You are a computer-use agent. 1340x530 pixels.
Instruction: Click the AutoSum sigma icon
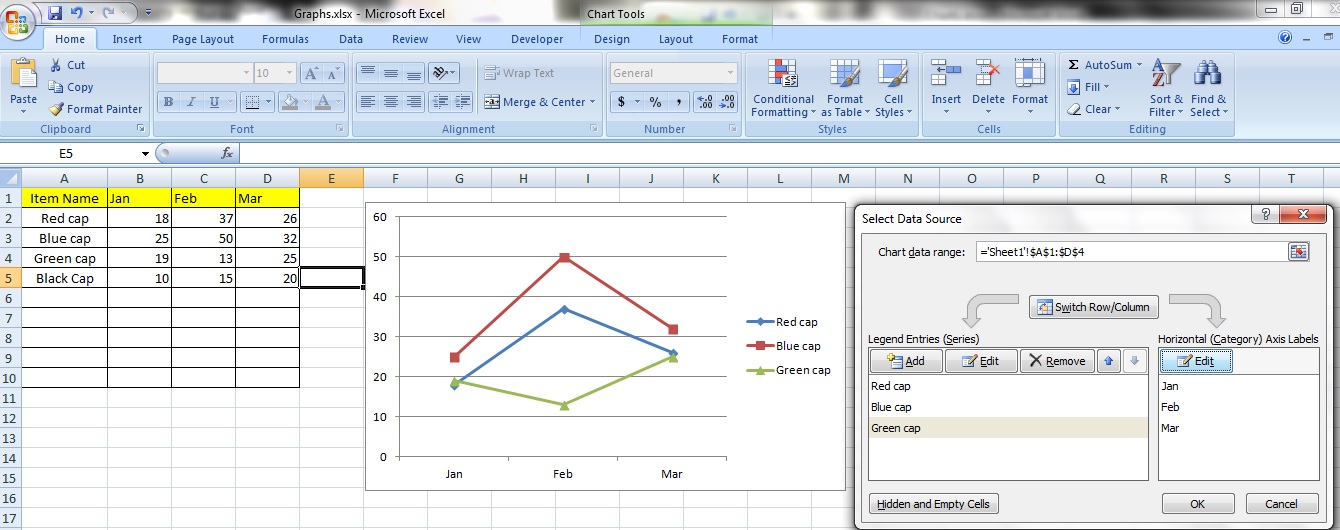coord(1074,65)
